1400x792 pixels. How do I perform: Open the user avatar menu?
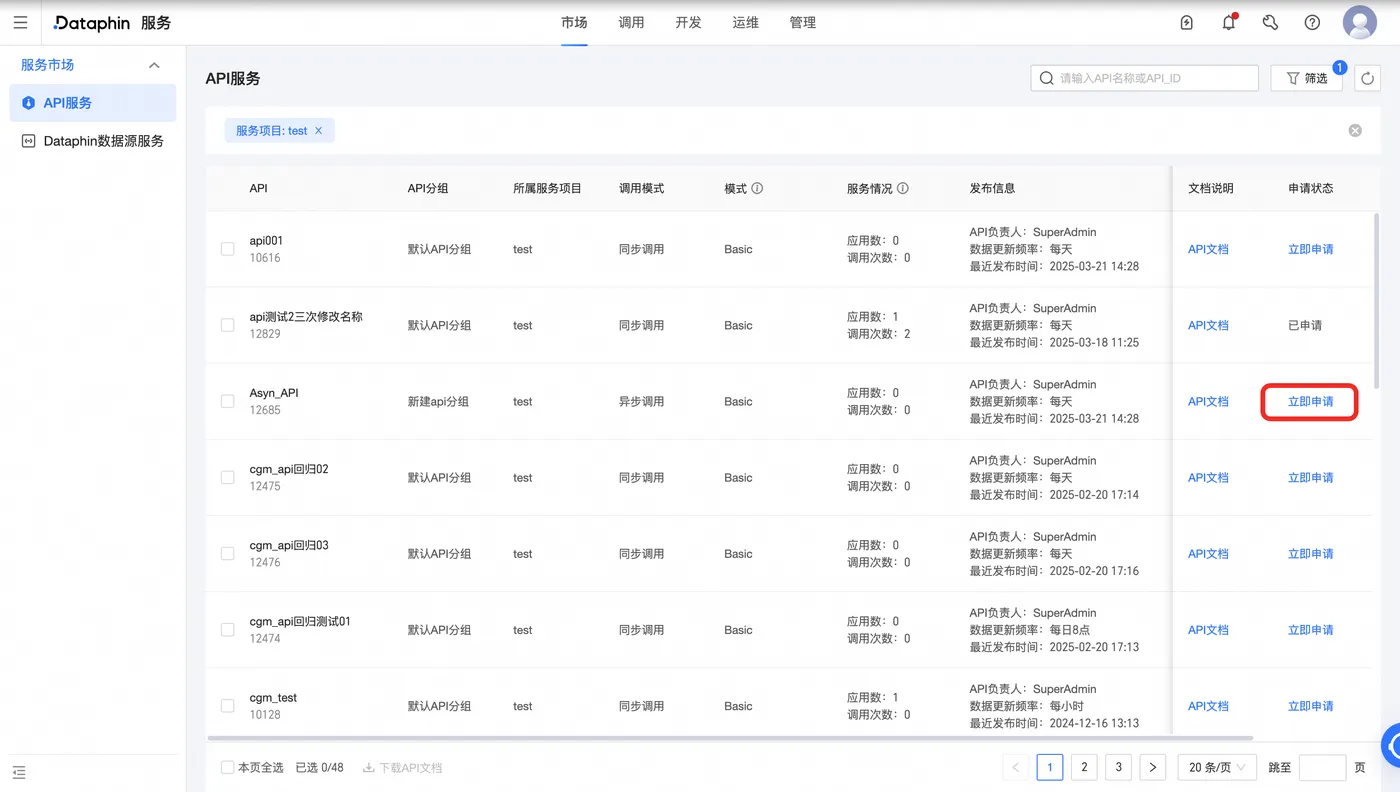[1360, 22]
